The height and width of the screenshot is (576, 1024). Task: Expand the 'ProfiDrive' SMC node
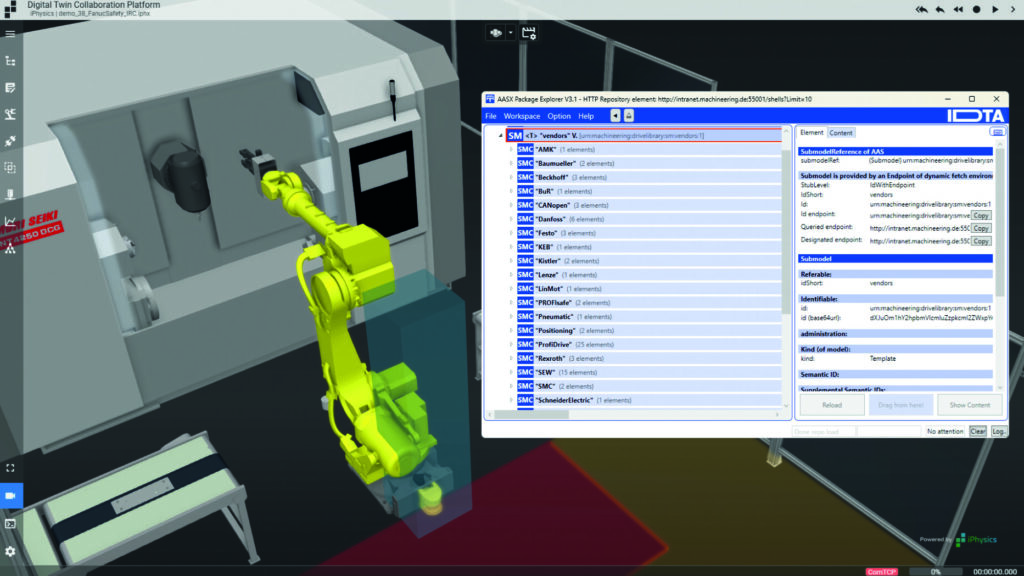(x=511, y=345)
